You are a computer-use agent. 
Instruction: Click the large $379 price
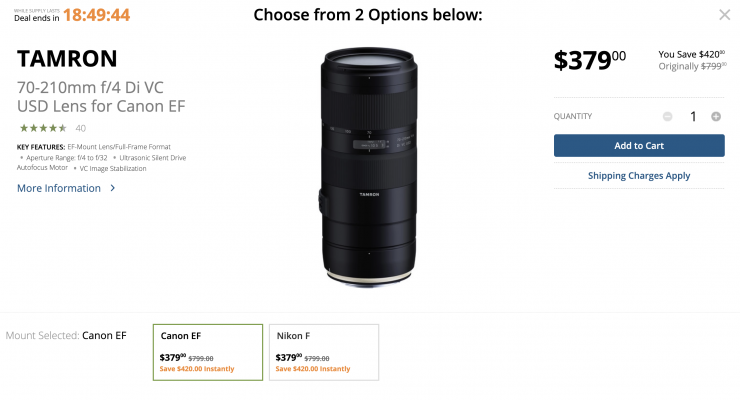(590, 60)
